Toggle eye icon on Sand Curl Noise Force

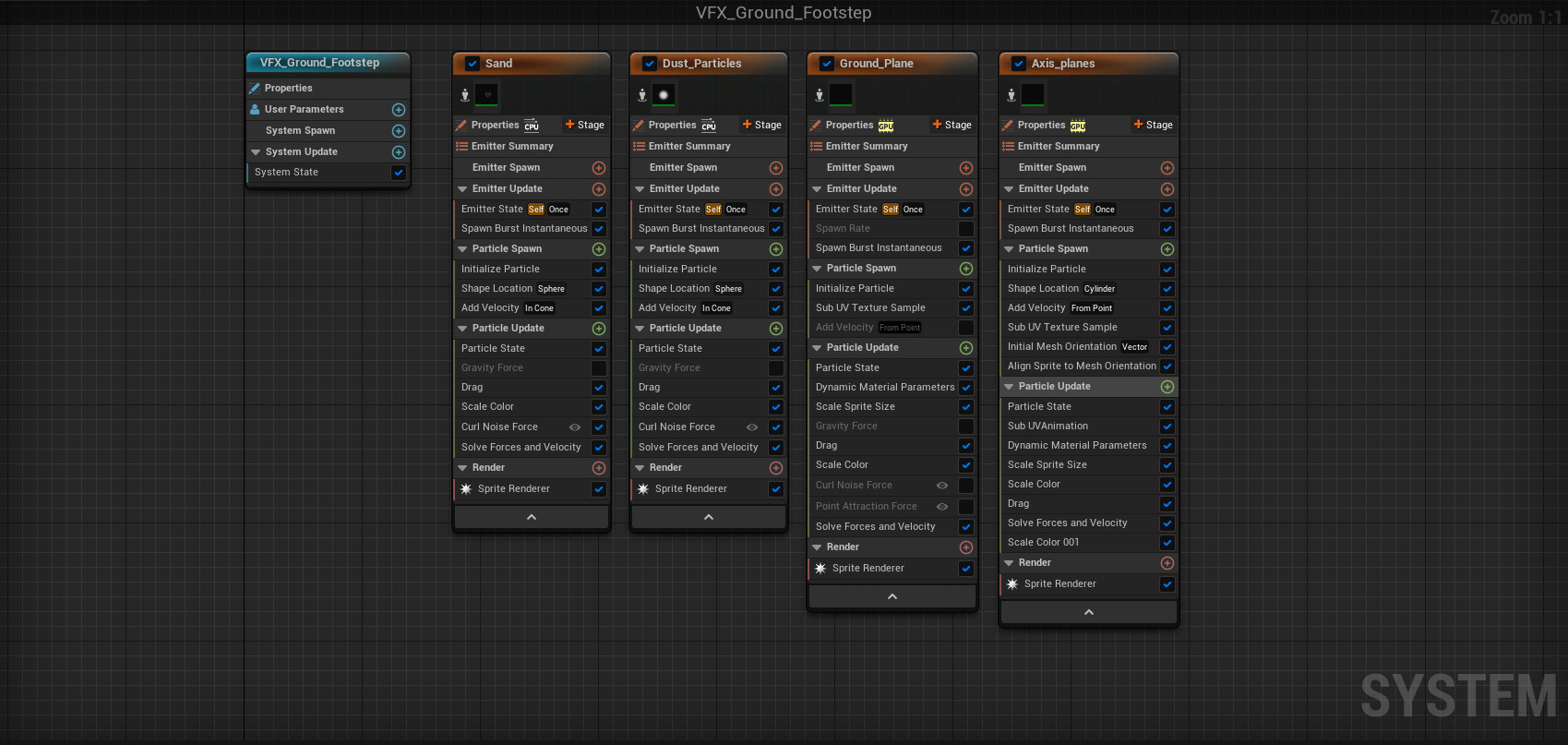pyautogui.click(x=575, y=427)
